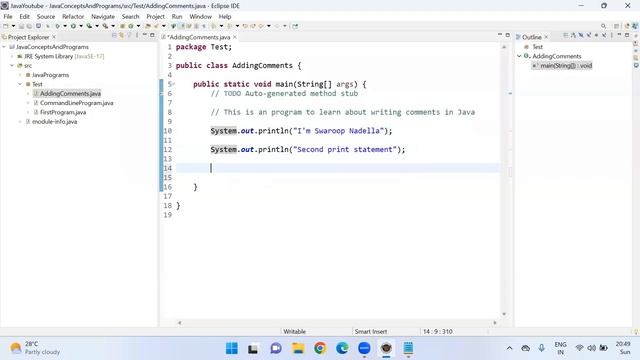The height and width of the screenshot is (360, 640).
Task: Toggle Hide Fields in the Outline toolbar
Action: pos(581,36)
